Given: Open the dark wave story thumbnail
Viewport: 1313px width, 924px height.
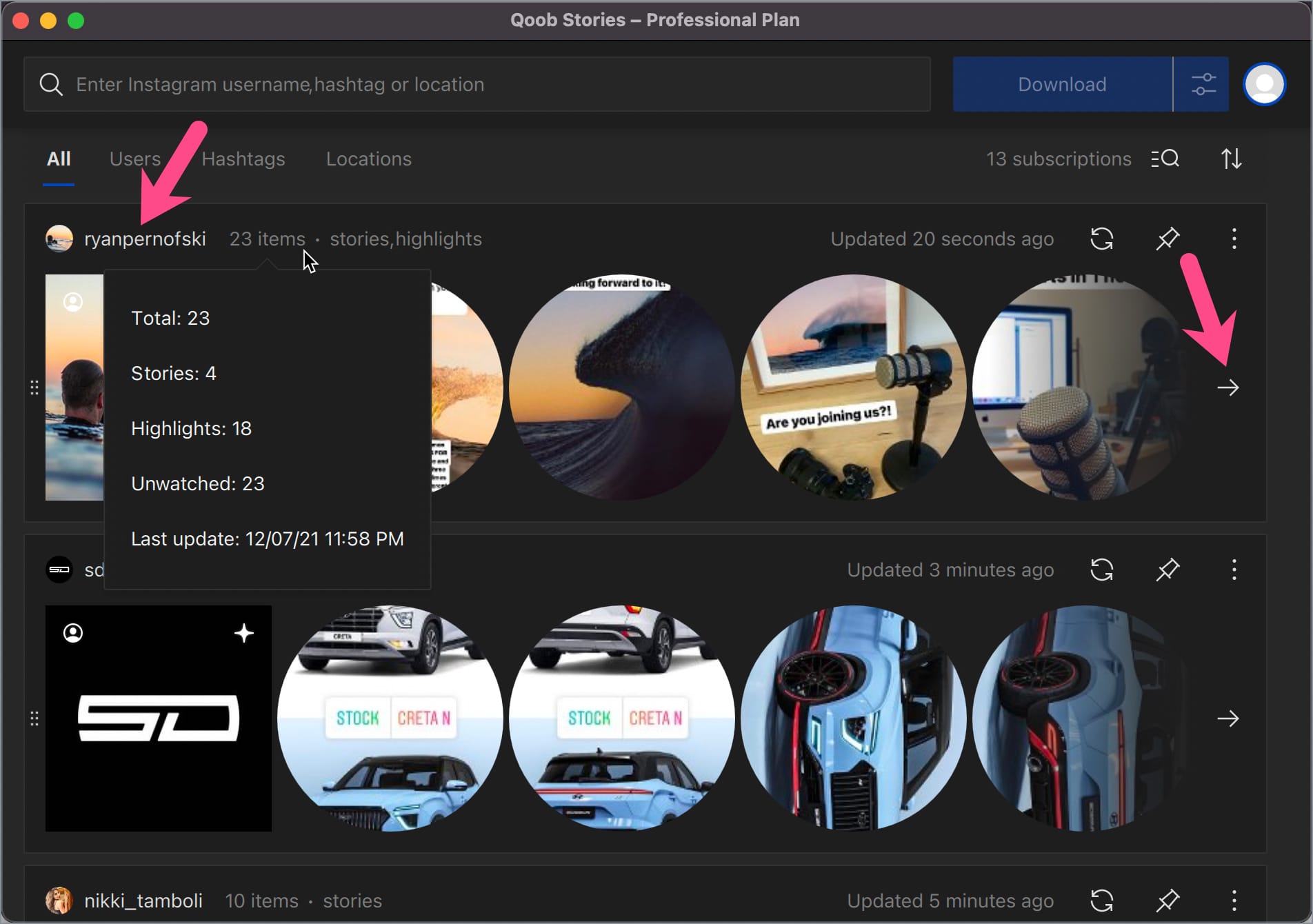Looking at the screenshot, I should [622, 388].
